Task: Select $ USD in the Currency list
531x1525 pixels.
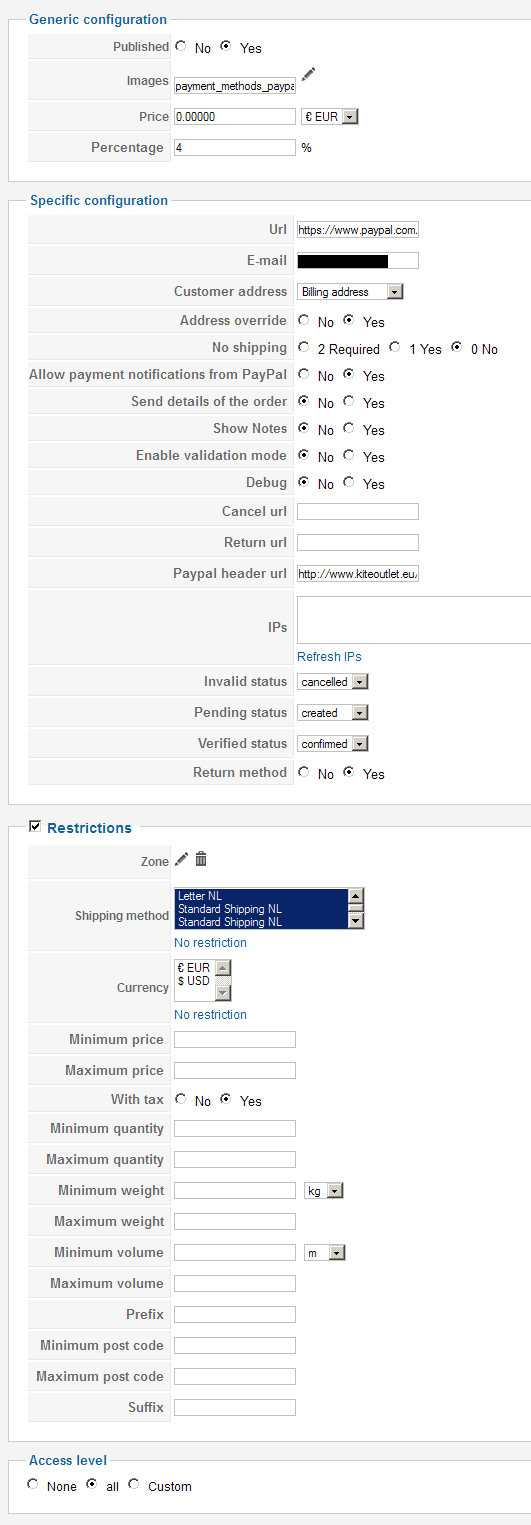Action: [193, 981]
